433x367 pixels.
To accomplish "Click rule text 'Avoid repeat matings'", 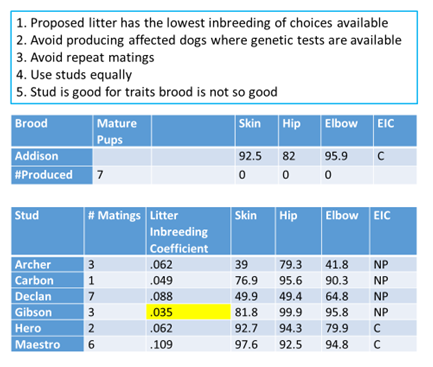I will 92,58.
